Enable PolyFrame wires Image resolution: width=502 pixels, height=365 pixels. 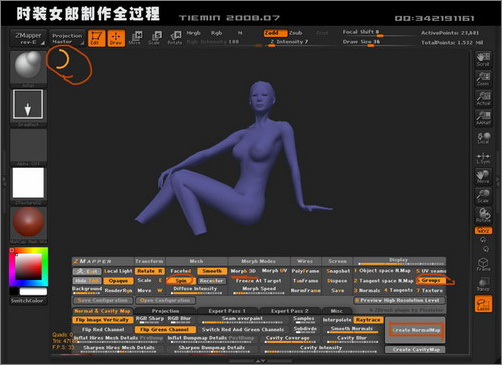pos(305,271)
